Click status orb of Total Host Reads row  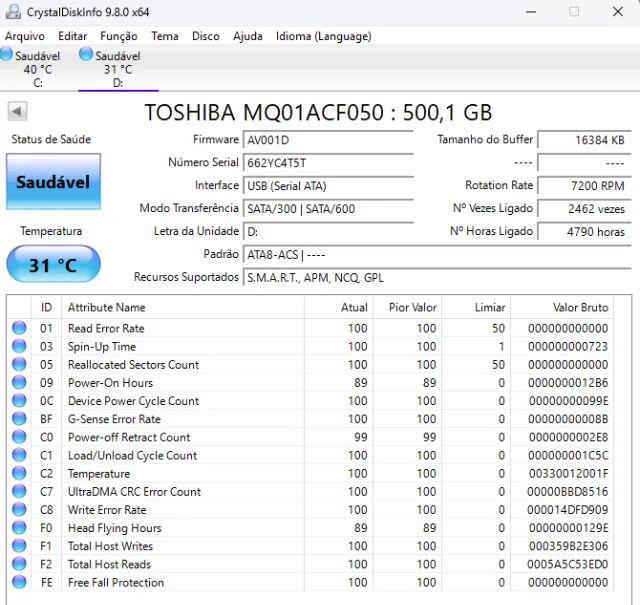[19, 564]
